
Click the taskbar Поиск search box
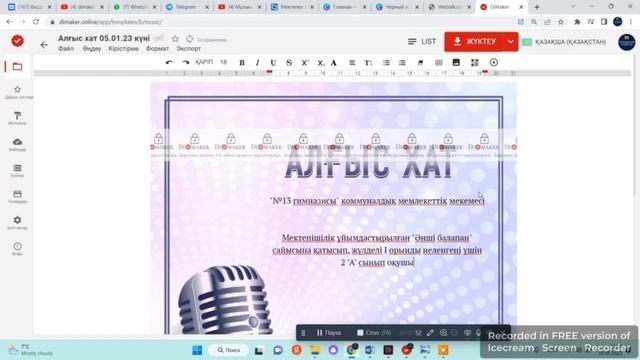point(228,350)
